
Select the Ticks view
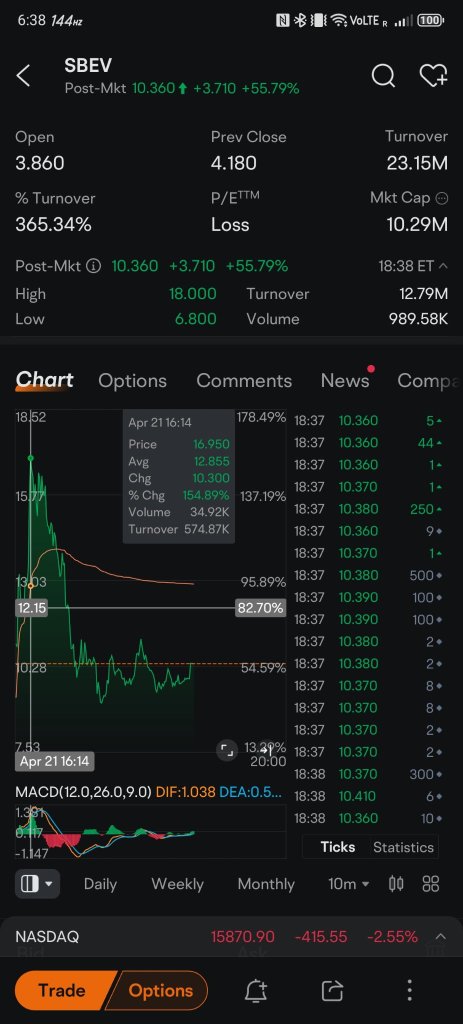[338, 847]
